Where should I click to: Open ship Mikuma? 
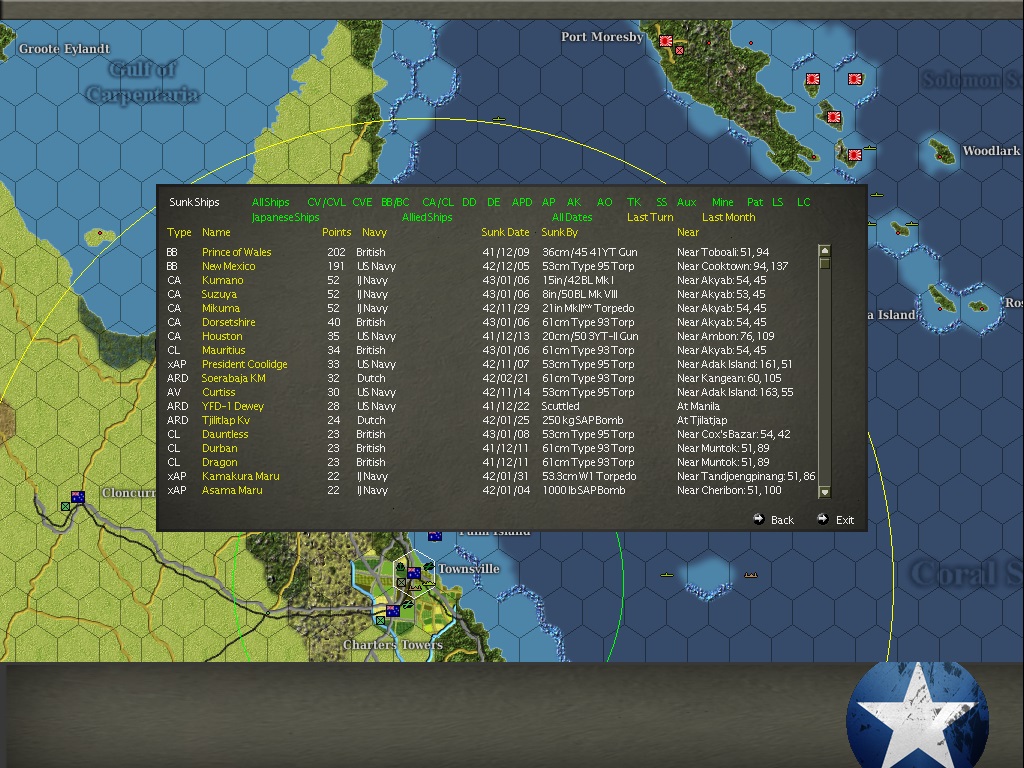221,308
